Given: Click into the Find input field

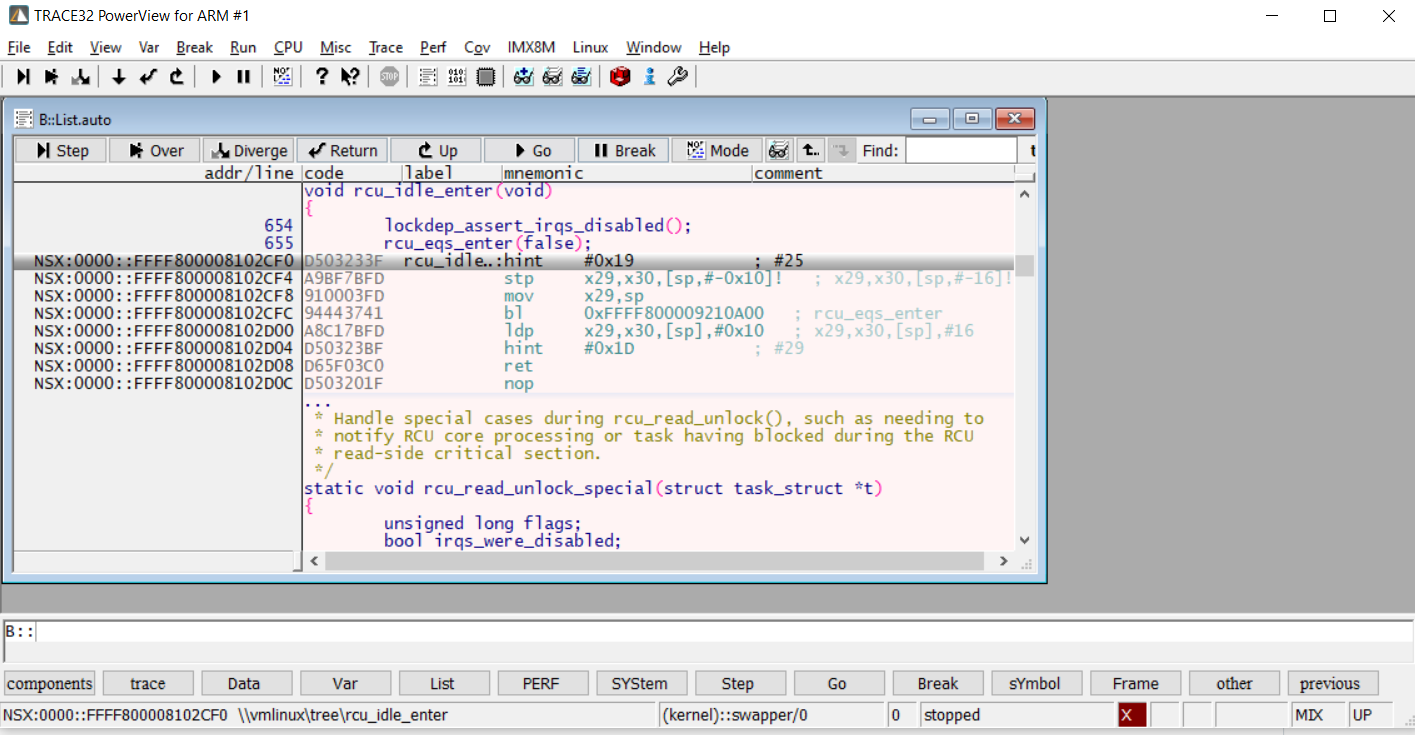Looking at the screenshot, I should 960,151.
